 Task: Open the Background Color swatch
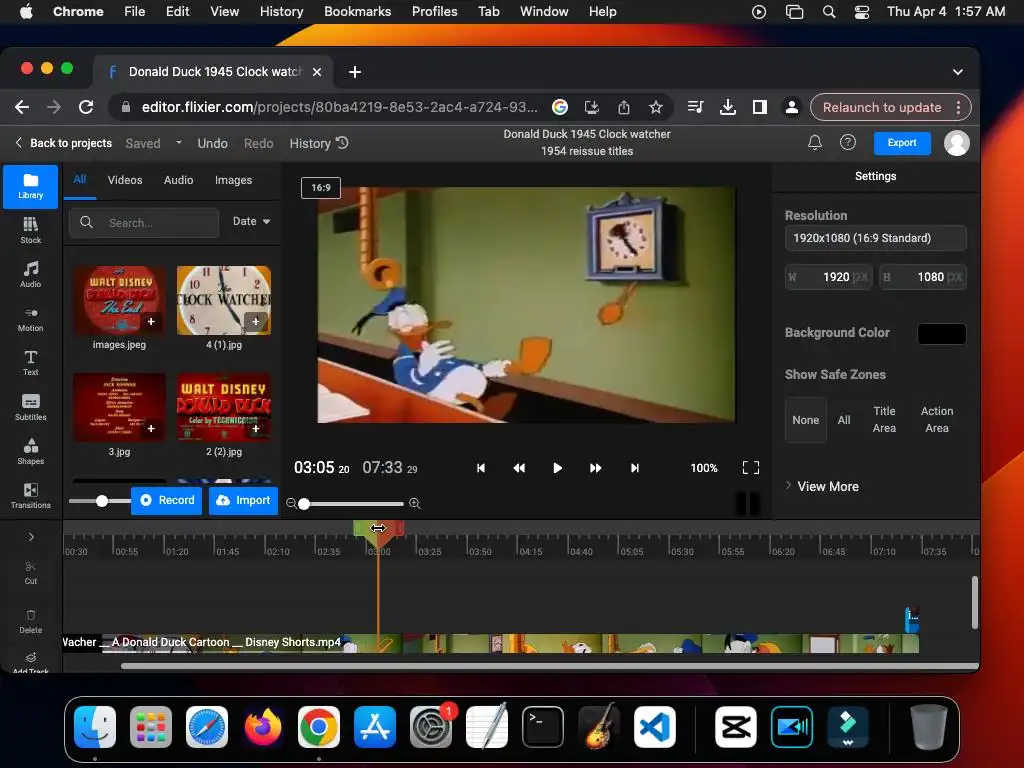(x=941, y=333)
